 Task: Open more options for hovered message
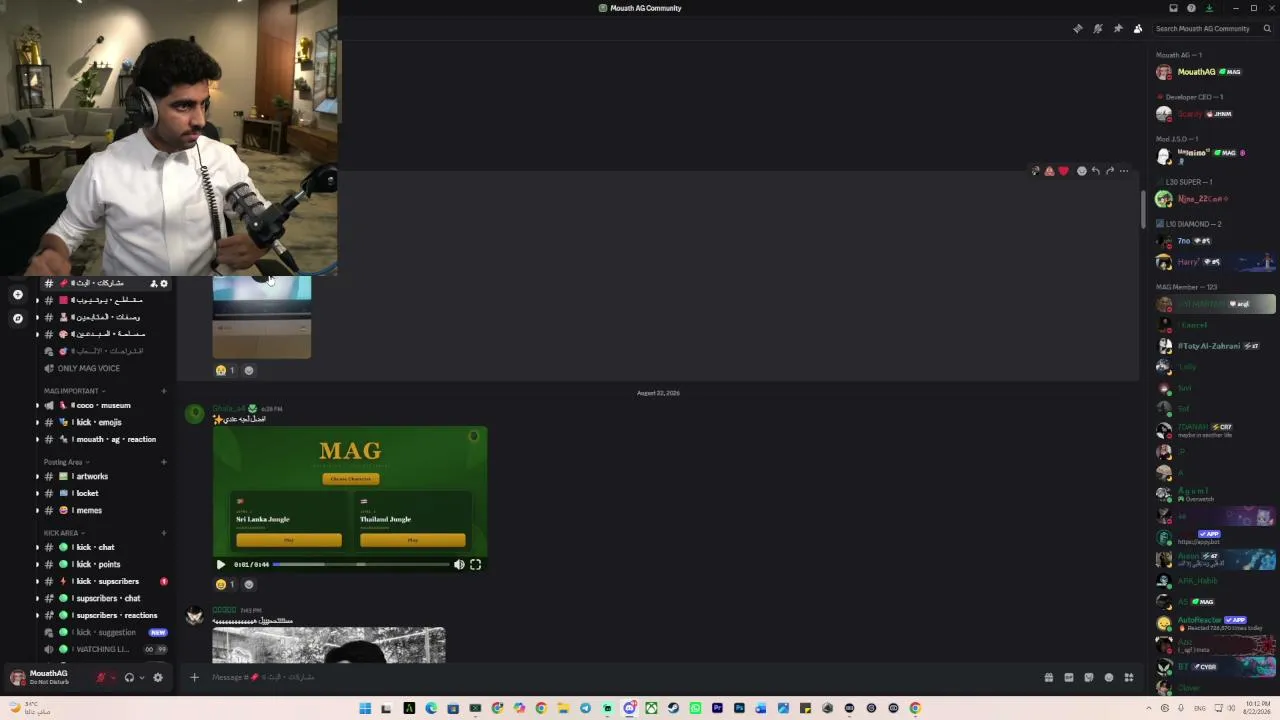click(x=1124, y=171)
